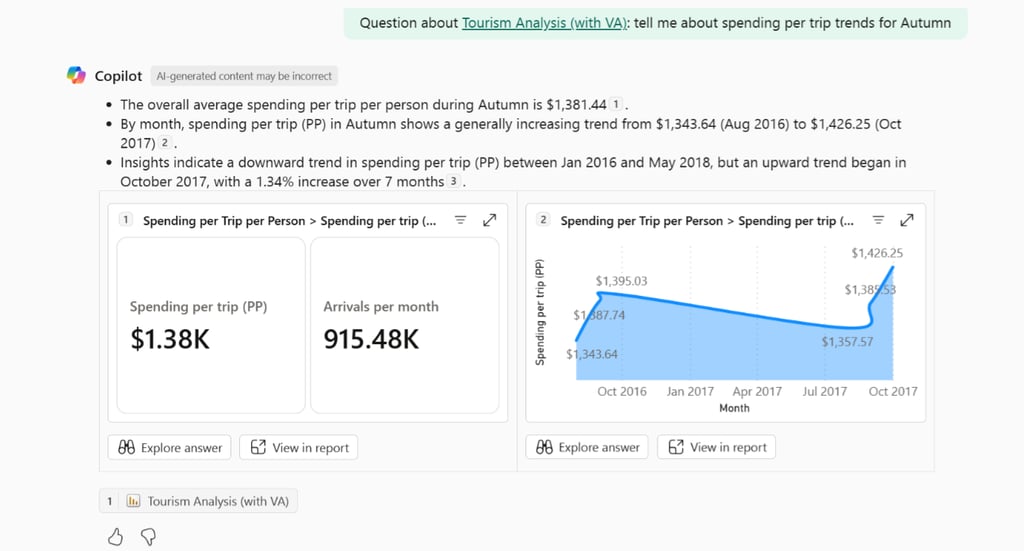This screenshot has height=551, width=1024.
Task: Click the thumbs up feedback icon
Action: tap(115, 537)
